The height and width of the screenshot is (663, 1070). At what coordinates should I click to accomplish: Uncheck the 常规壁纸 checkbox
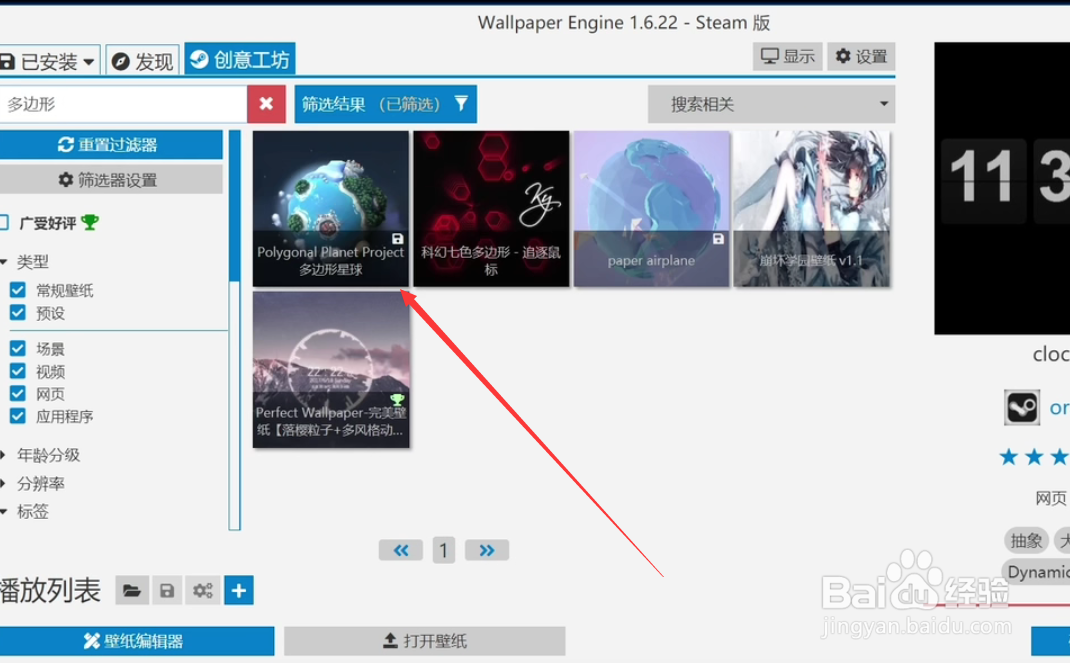tap(18, 291)
